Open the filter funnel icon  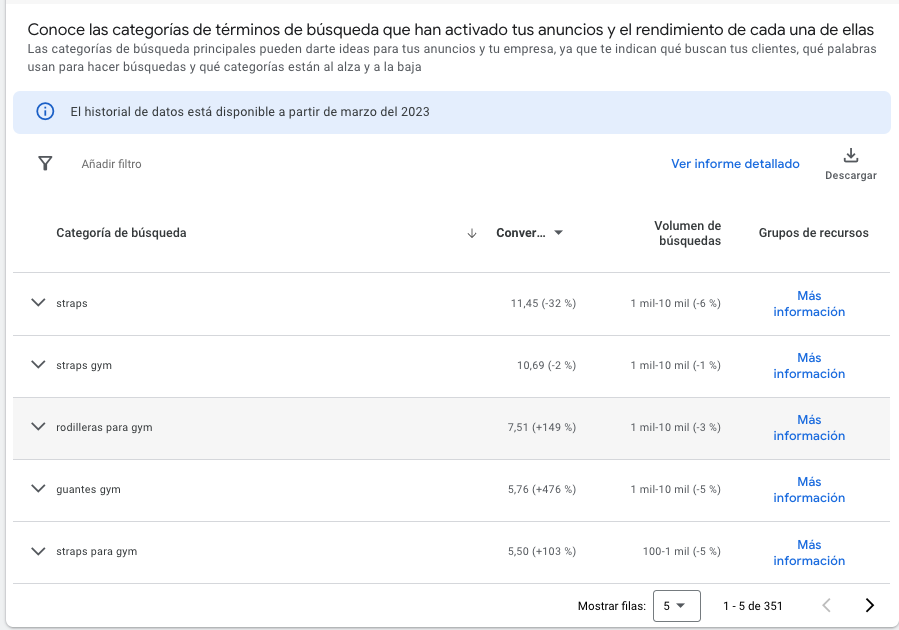45,163
